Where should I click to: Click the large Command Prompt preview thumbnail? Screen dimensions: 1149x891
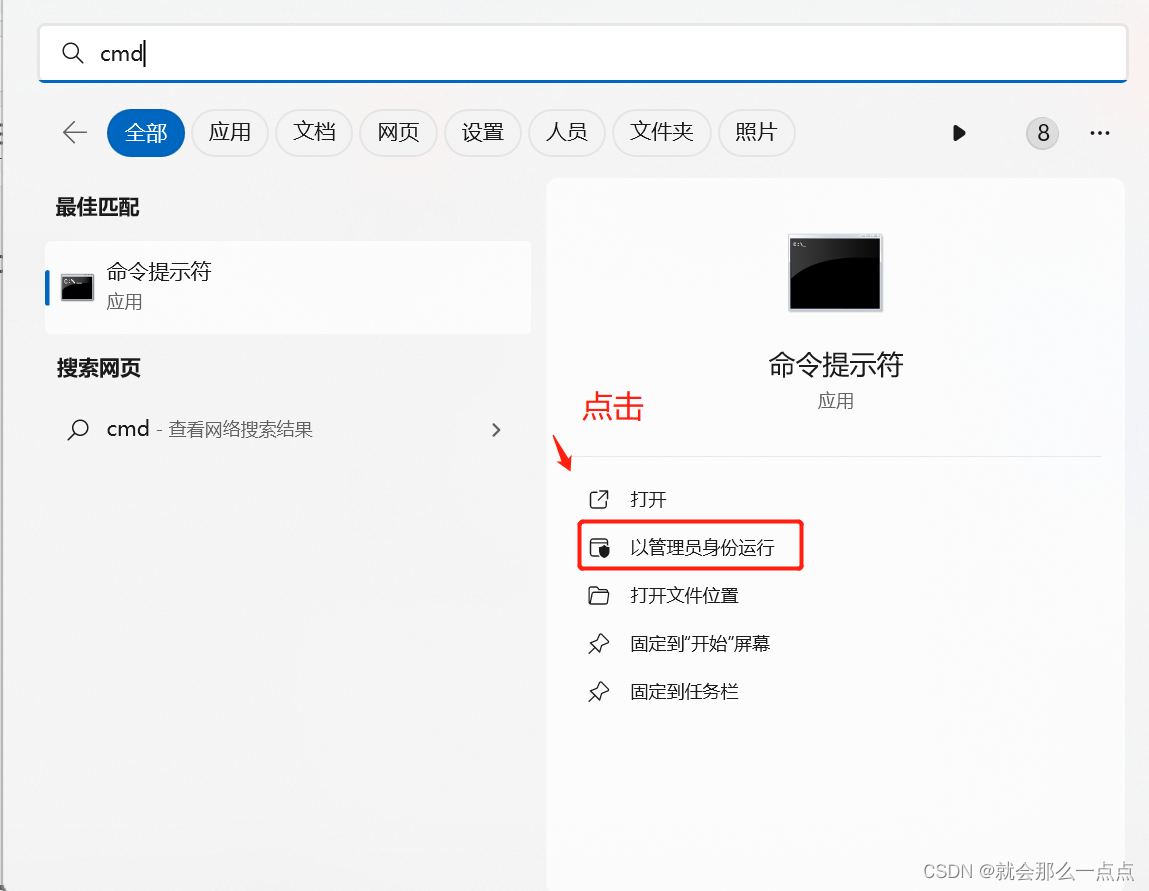coord(835,273)
